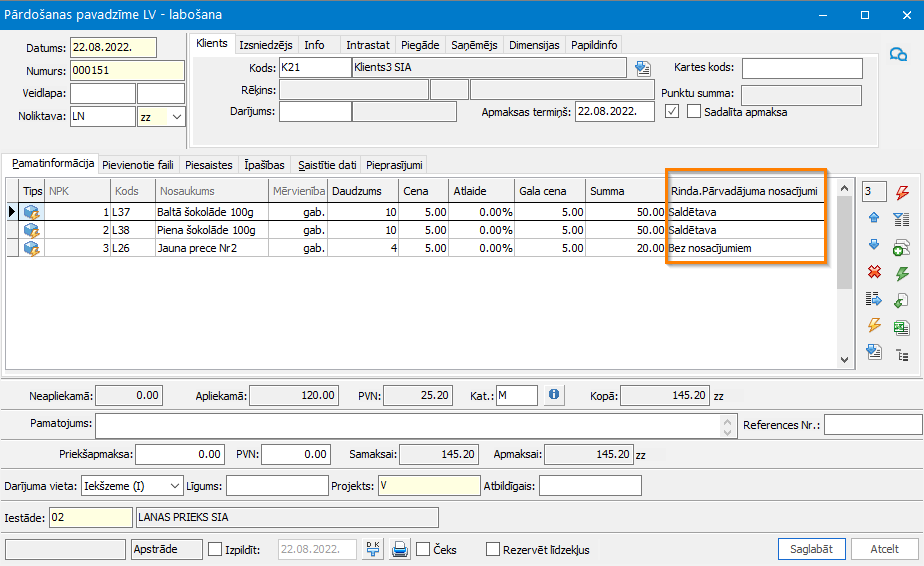Click the Atcelt button
The height and width of the screenshot is (566, 924).
click(x=884, y=549)
